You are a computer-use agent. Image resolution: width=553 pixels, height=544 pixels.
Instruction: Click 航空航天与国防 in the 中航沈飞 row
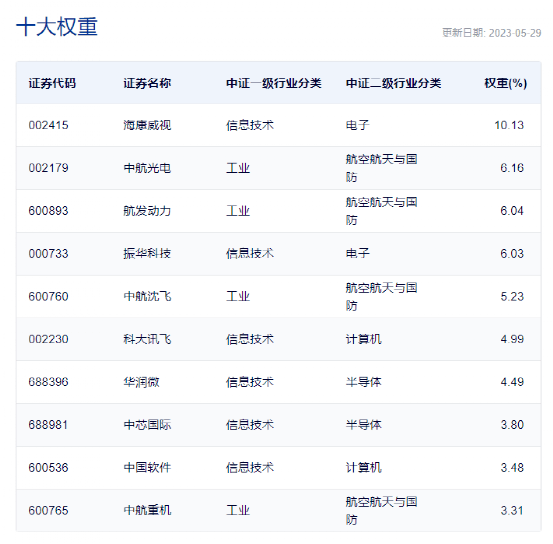pos(381,297)
